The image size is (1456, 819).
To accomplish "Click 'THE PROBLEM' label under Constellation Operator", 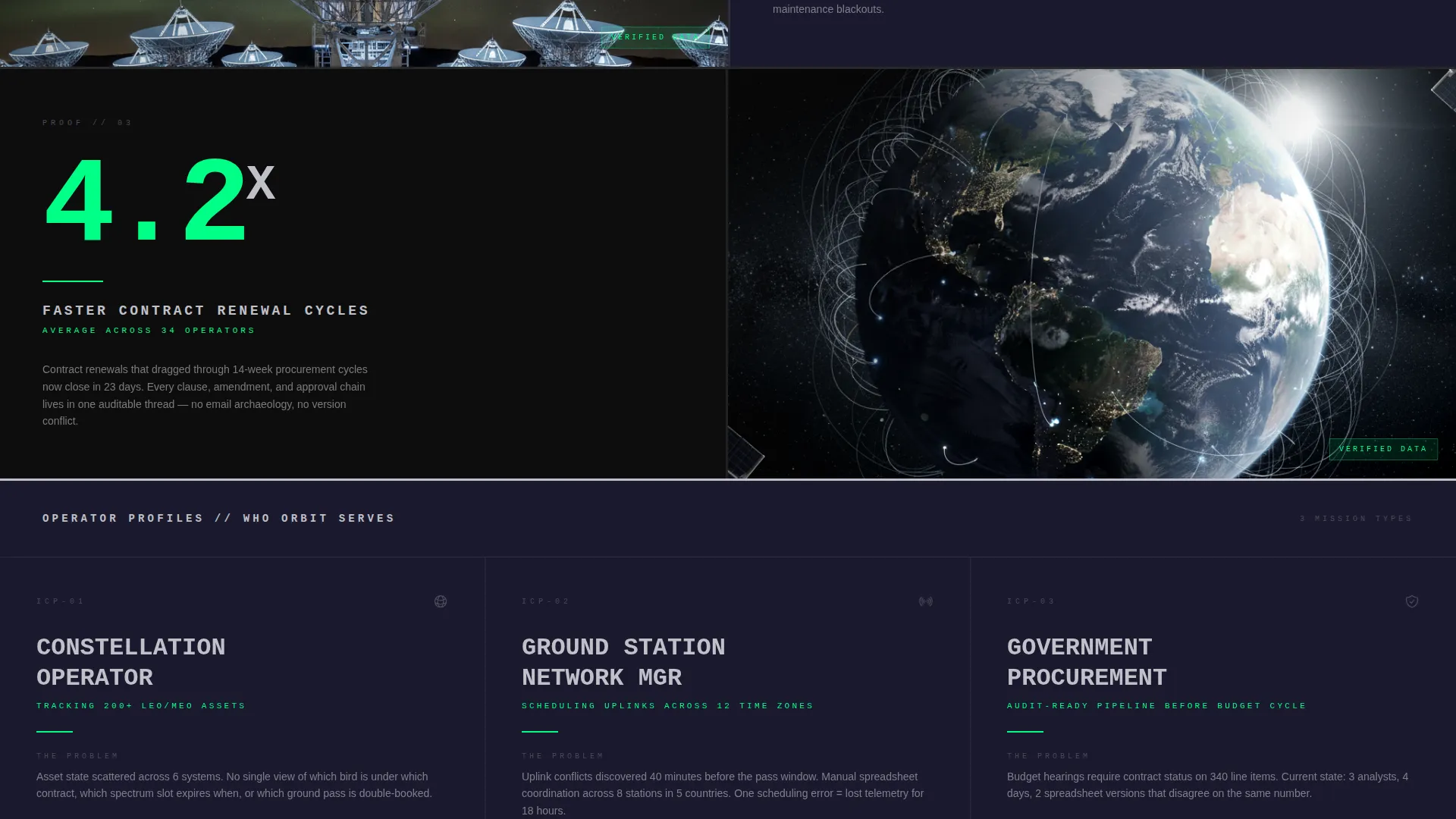I will [77, 756].
